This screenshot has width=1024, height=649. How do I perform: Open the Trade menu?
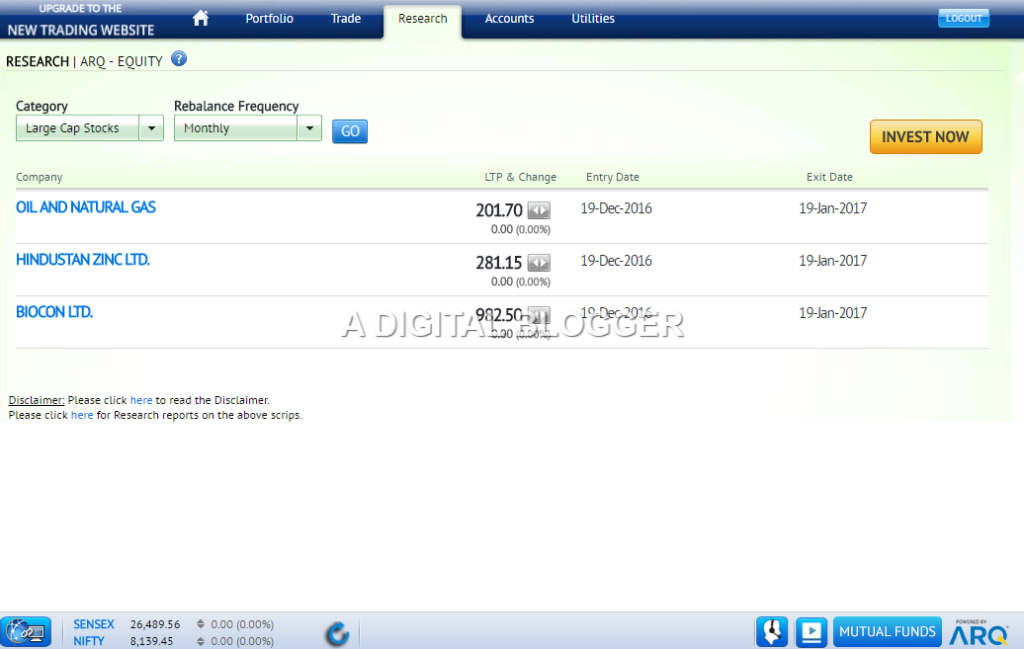click(346, 18)
